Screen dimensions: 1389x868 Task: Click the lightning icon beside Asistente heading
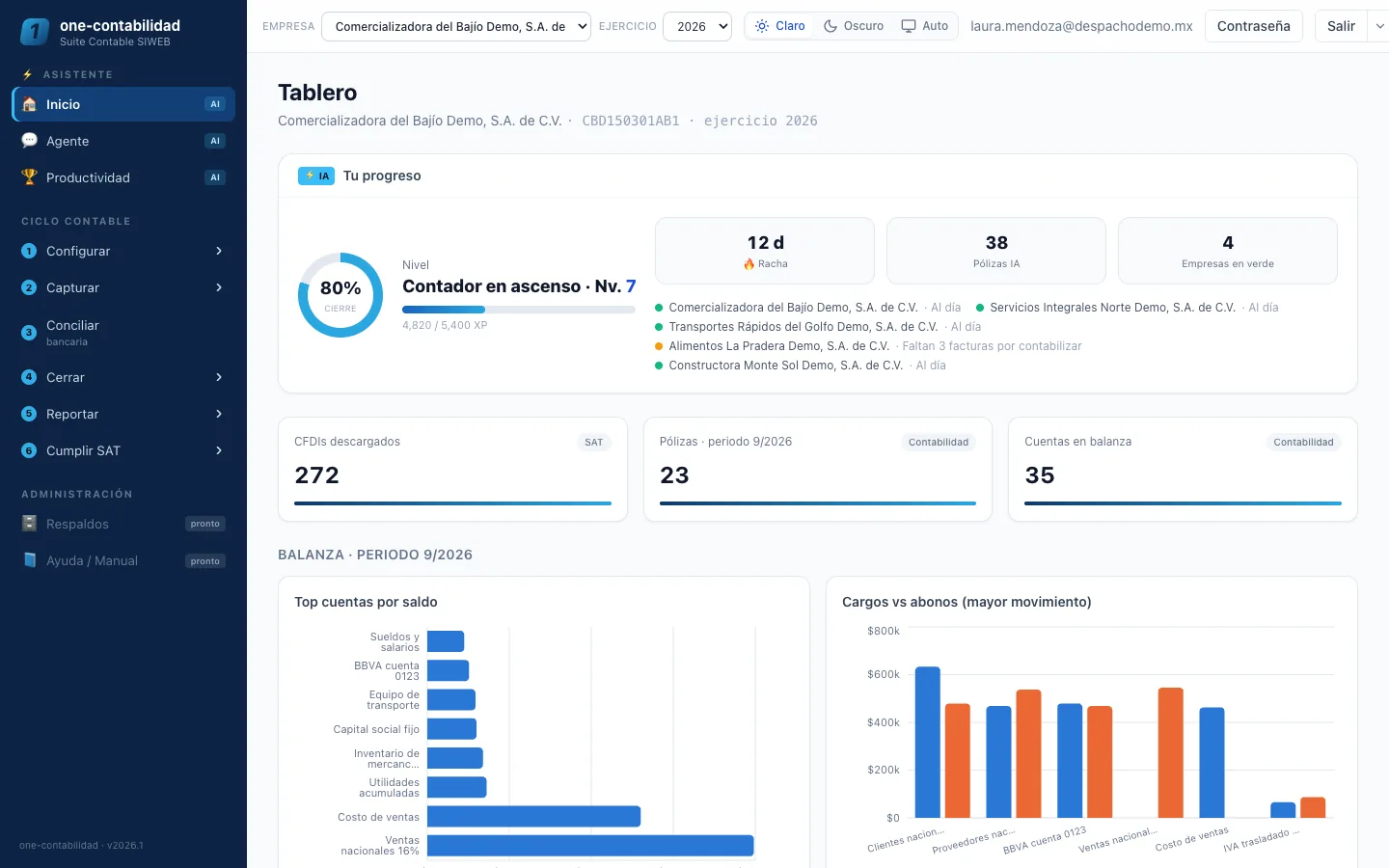tap(27, 74)
